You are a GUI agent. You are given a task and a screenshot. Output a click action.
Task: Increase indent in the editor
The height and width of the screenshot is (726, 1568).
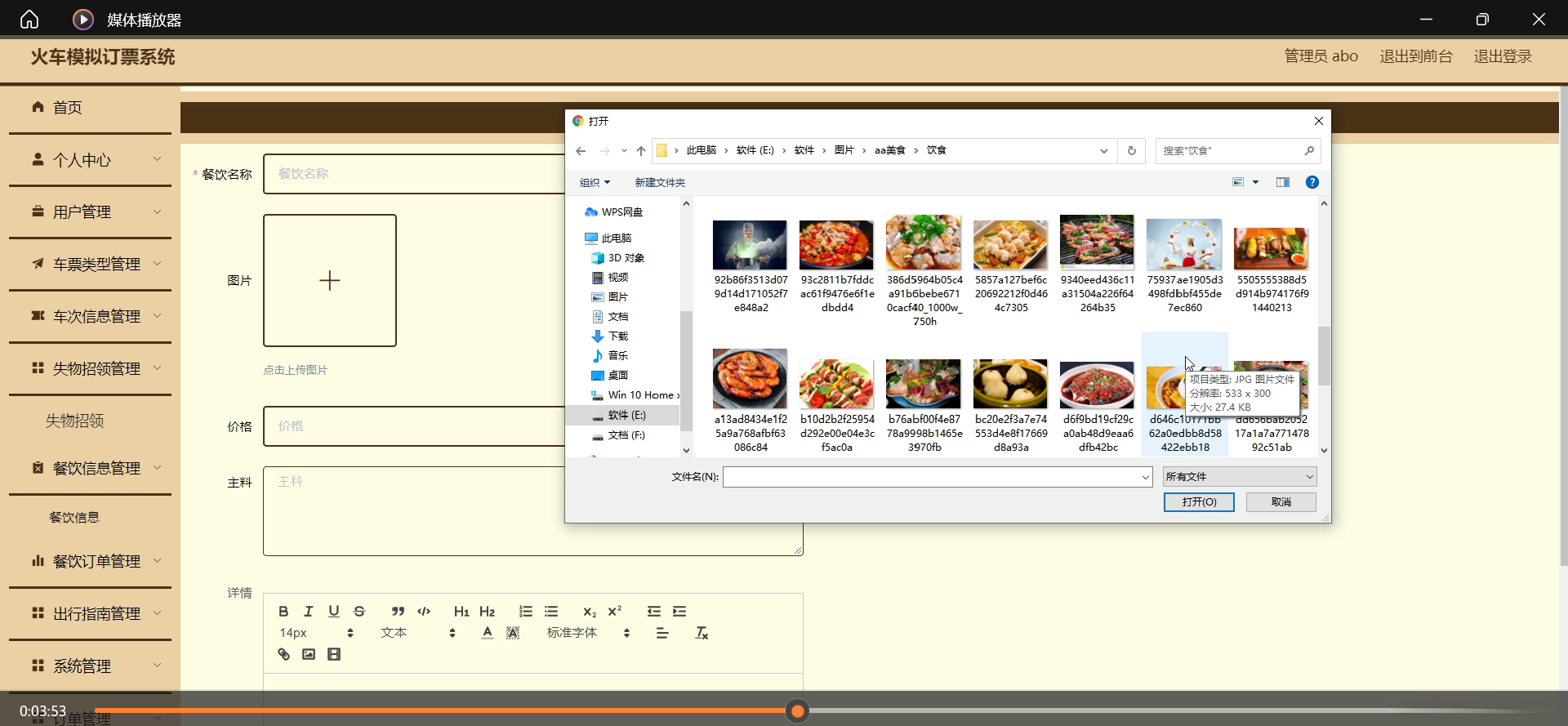pyautogui.click(x=679, y=612)
